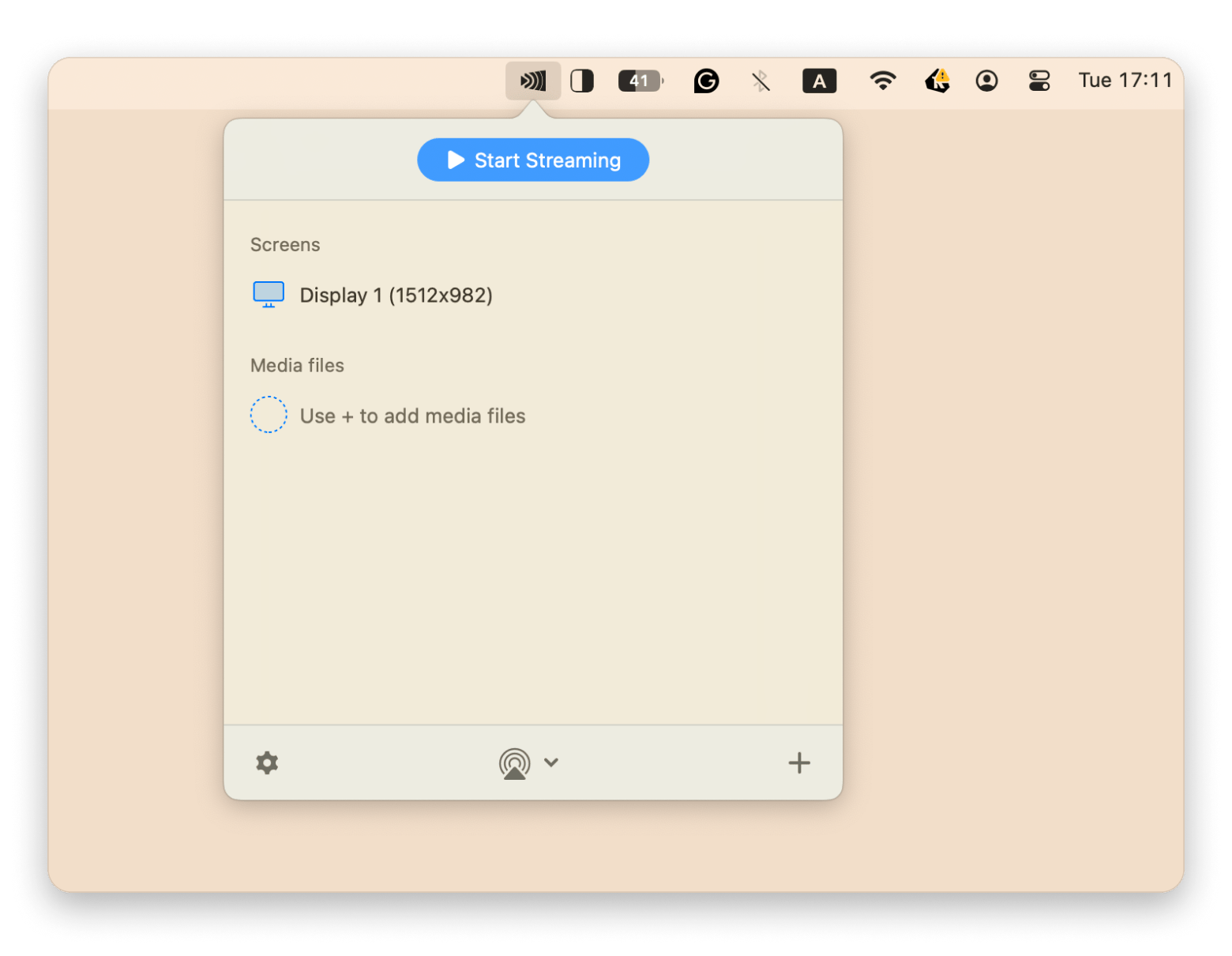Expand the device list chevron
Screen dimensions: 1232x956
click(551, 762)
